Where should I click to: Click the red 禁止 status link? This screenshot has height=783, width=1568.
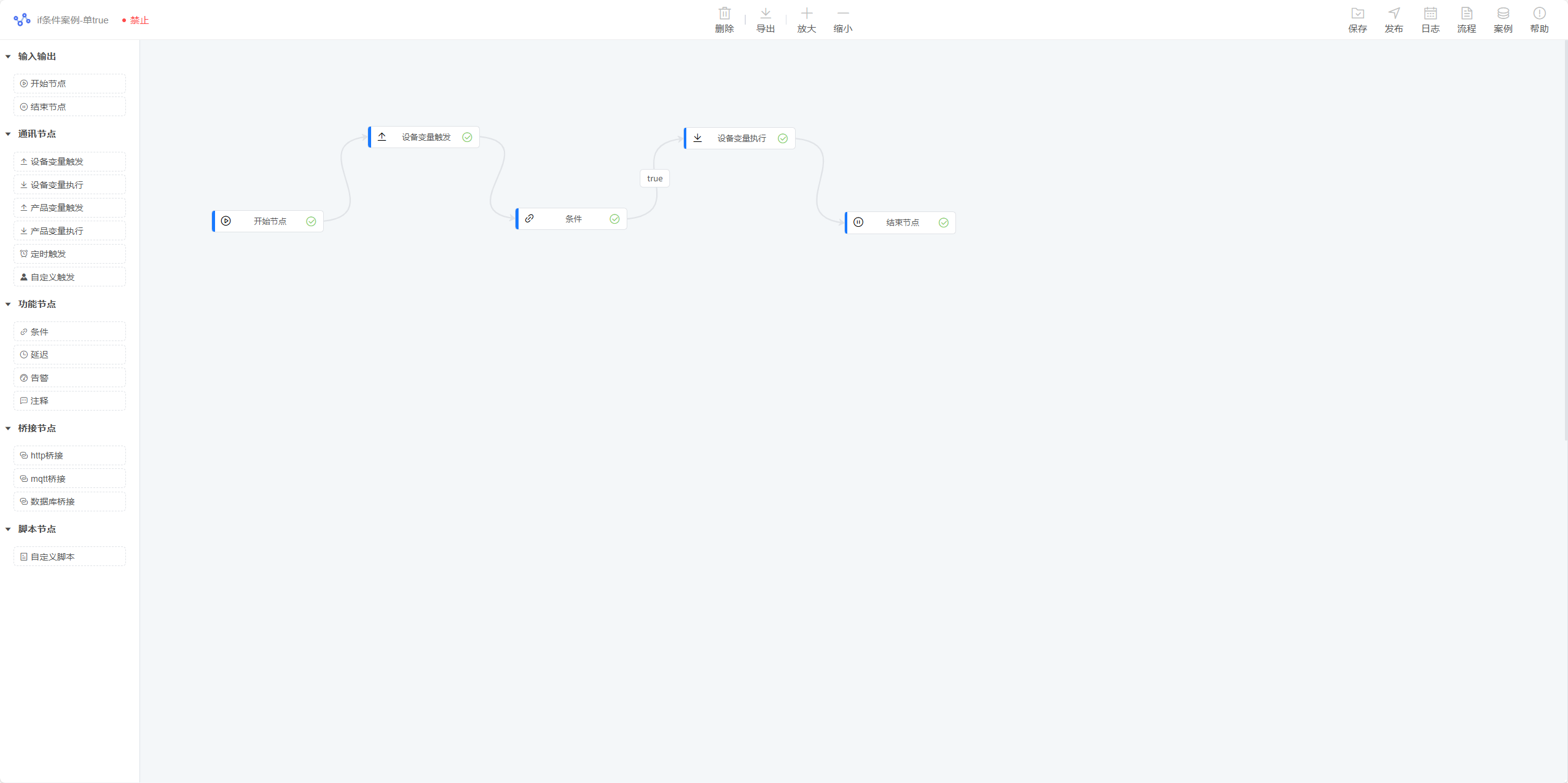139,20
